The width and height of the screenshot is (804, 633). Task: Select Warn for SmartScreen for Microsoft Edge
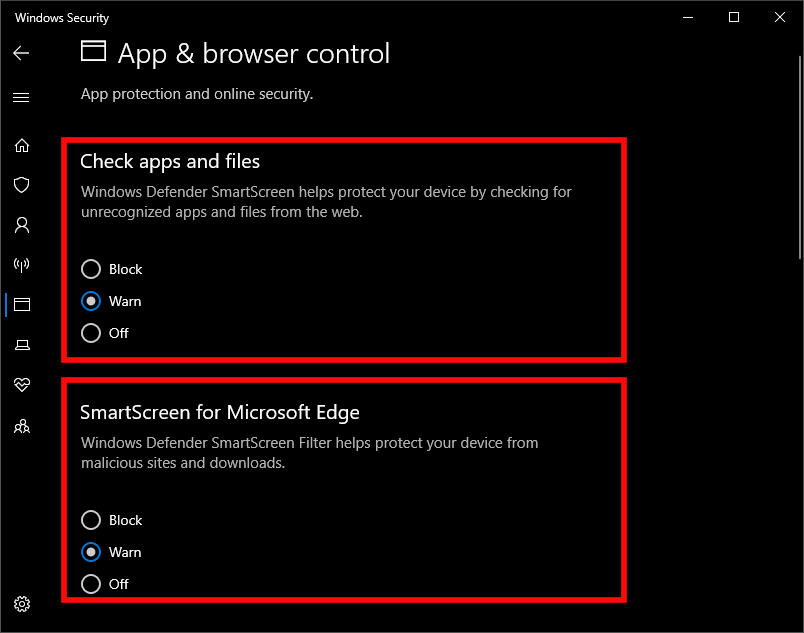click(91, 552)
